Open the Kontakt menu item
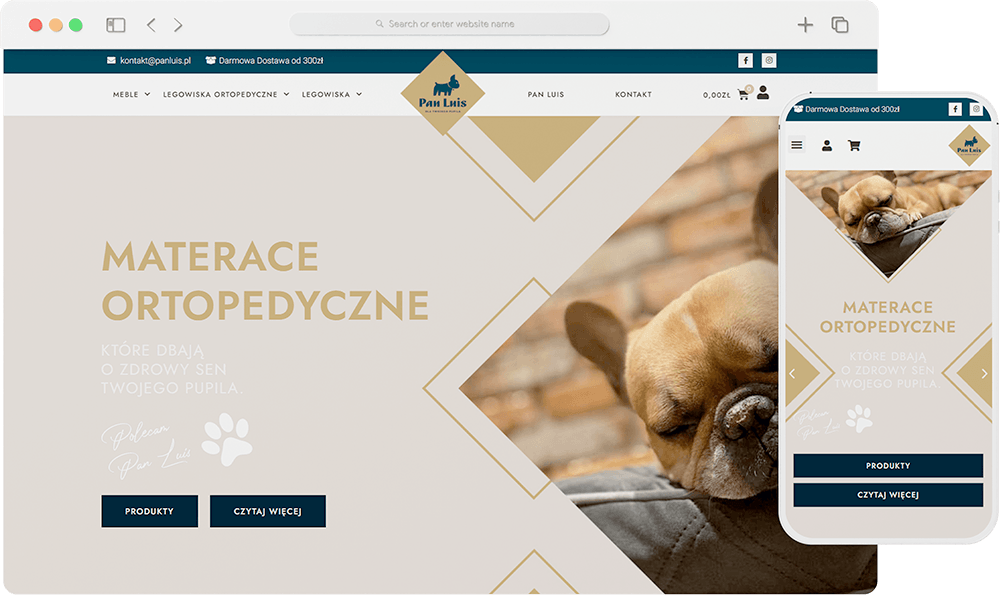Screen dimensions: 1000x595 click(x=633, y=94)
